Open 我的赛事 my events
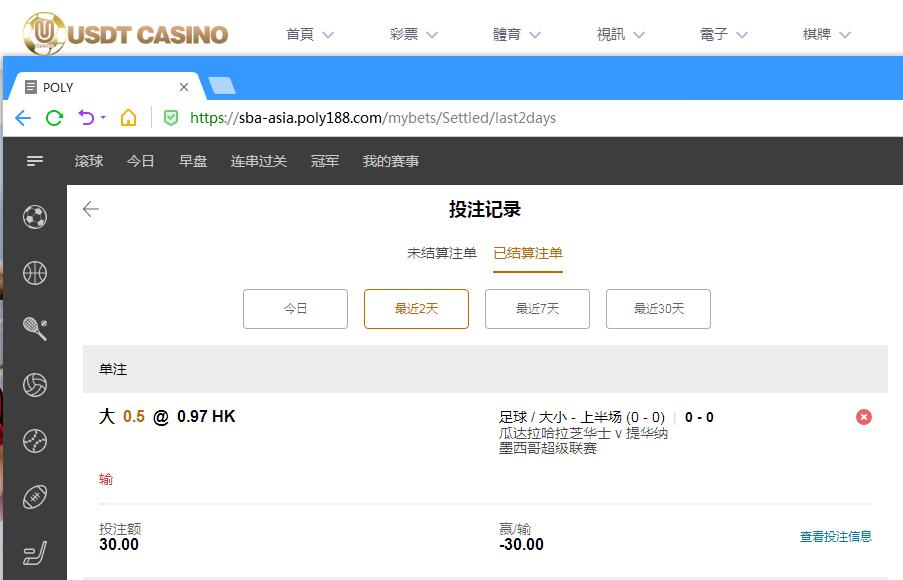The width and height of the screenshot is (903, 580). click(x=390, y=161)
